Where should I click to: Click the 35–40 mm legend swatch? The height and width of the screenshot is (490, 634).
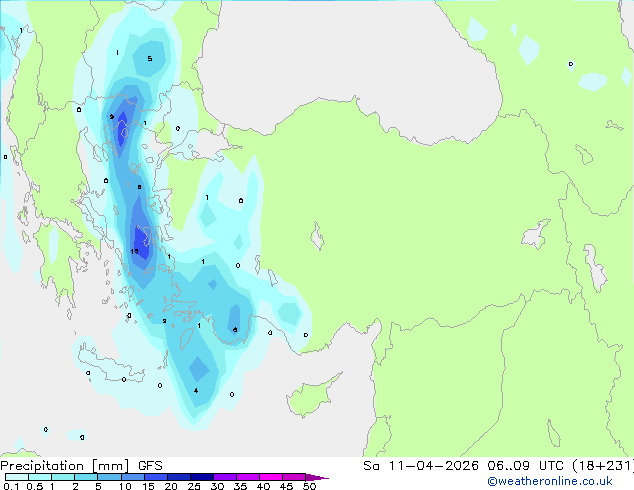tap(247, 477)
